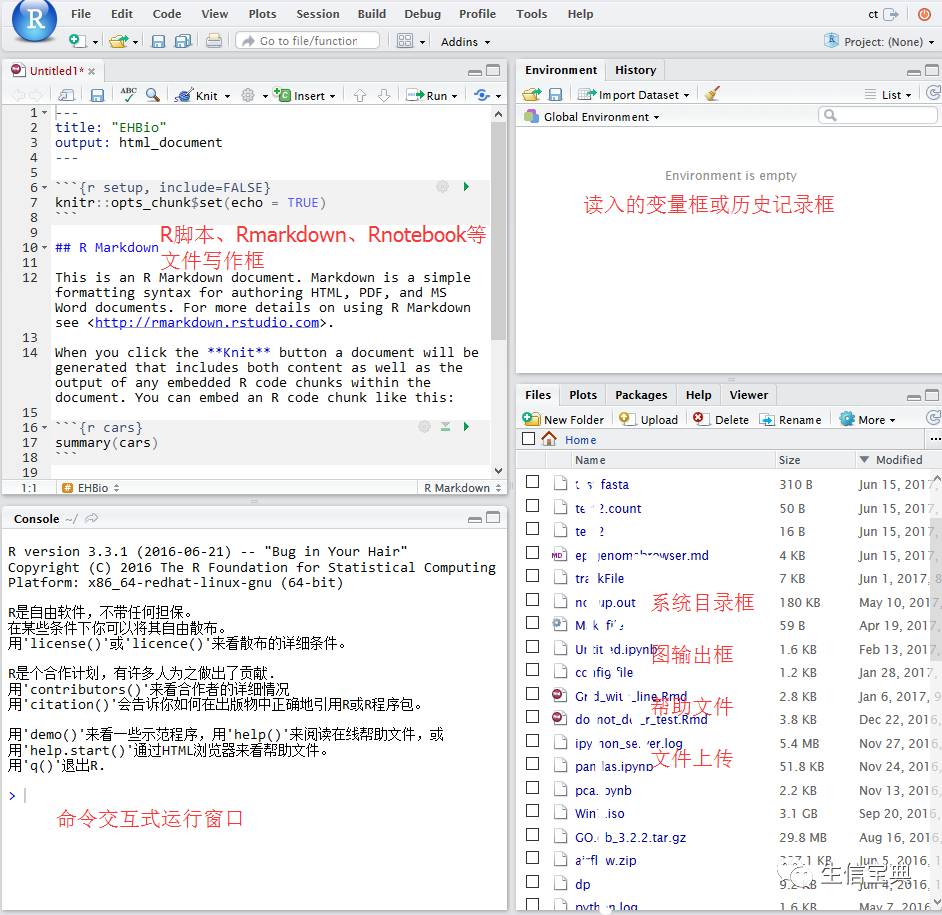Load workspace icon in Environment pane
This screenshot has height=915, width=942.
[x=531, y=94]
